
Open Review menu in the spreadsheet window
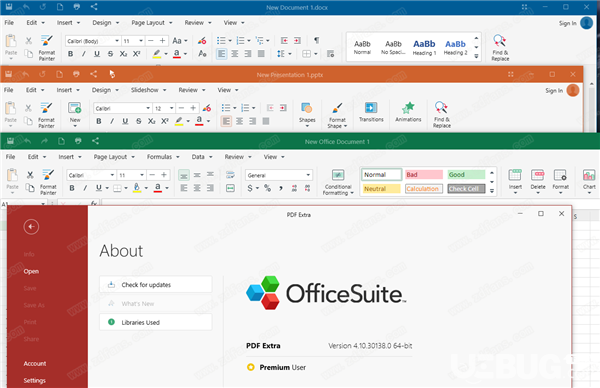[238, 157]
